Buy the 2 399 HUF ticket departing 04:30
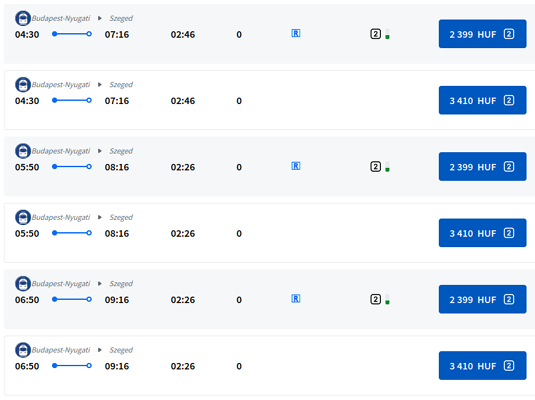Screen dimensions: 535x400 tap(482, 34)
